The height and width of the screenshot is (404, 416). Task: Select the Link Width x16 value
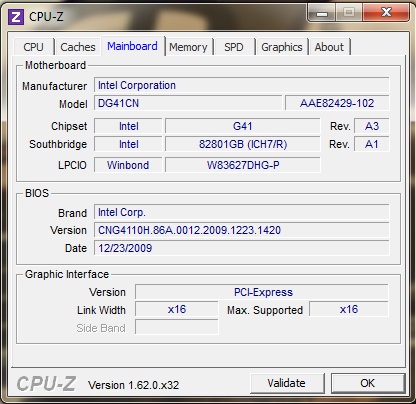[177, 310]
